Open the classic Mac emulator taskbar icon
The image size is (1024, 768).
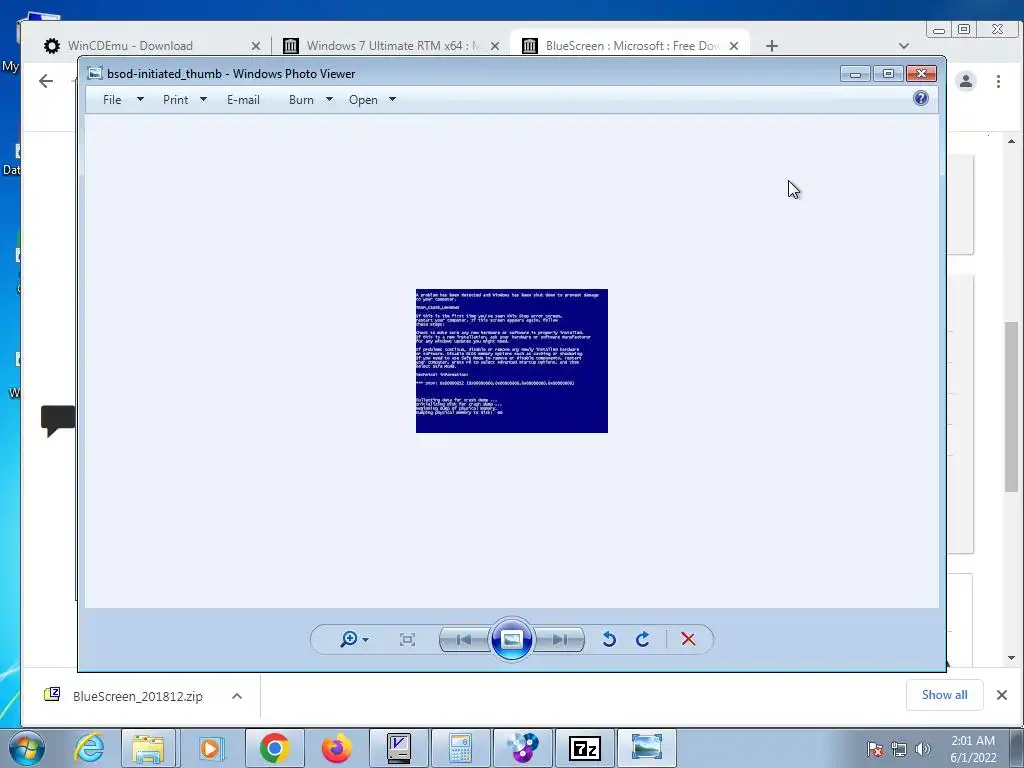[398, 748]
